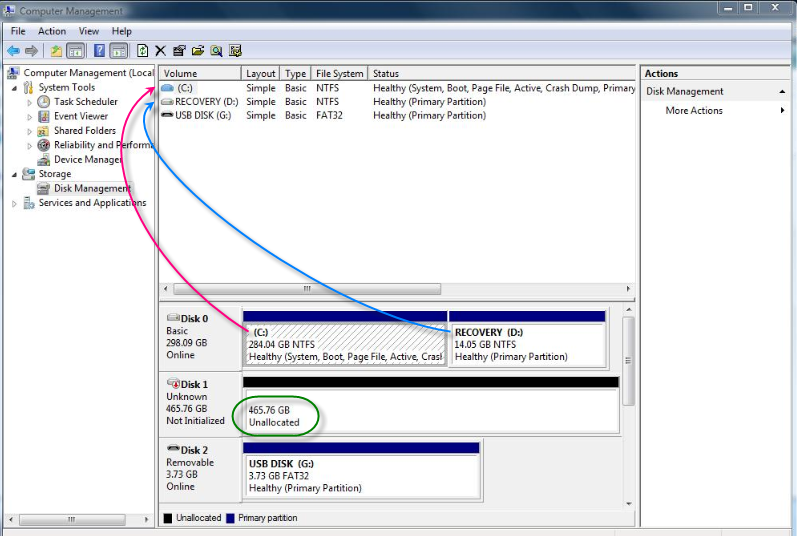The image size is (797, 536).
Task: Click the Back arrow in toolbar
Action: pos(13,50)
